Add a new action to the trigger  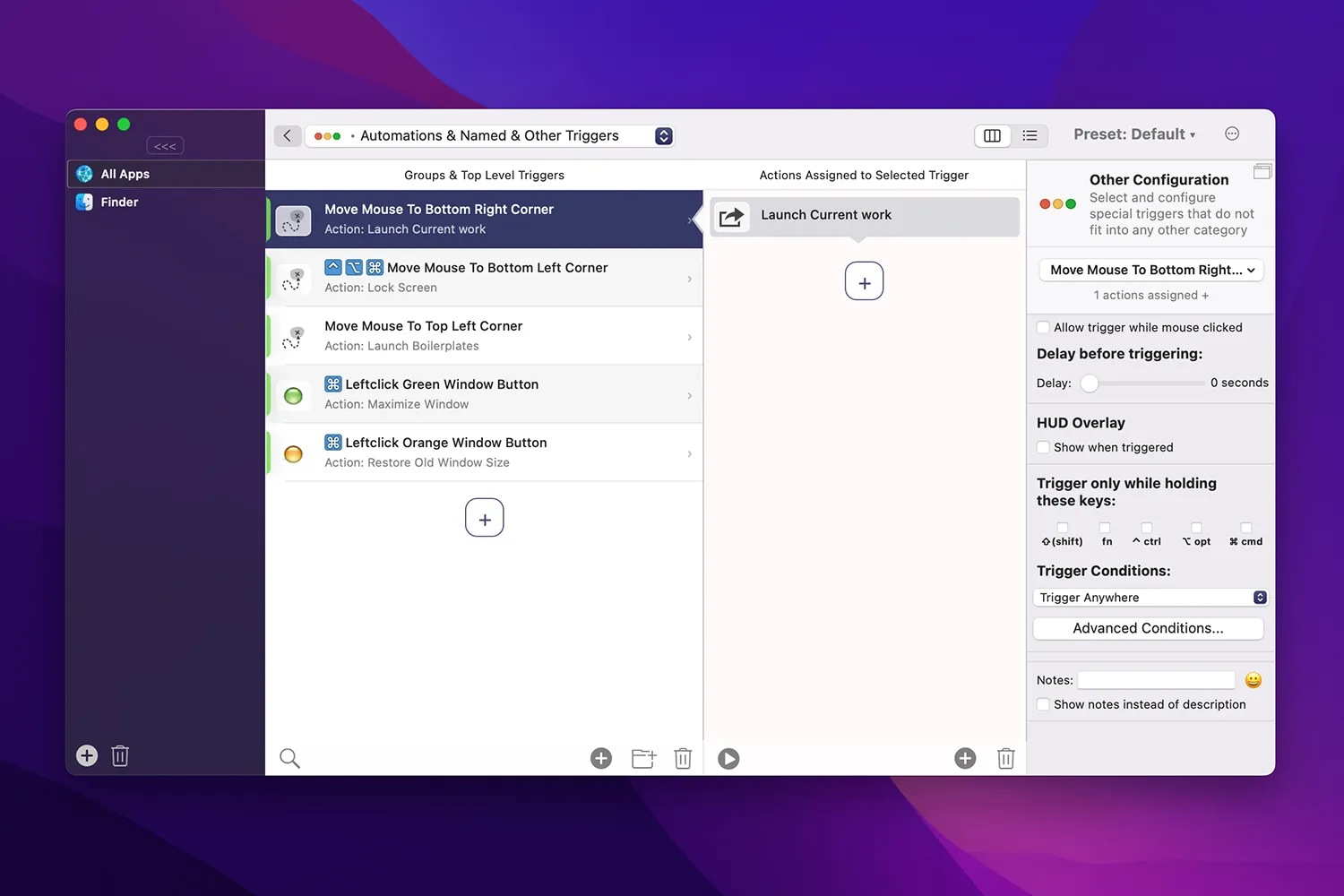tap(864, 280)
